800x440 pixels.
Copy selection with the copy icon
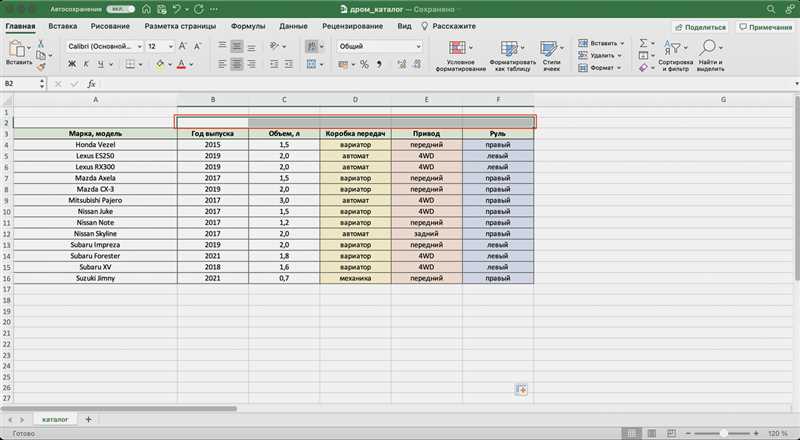40,55
